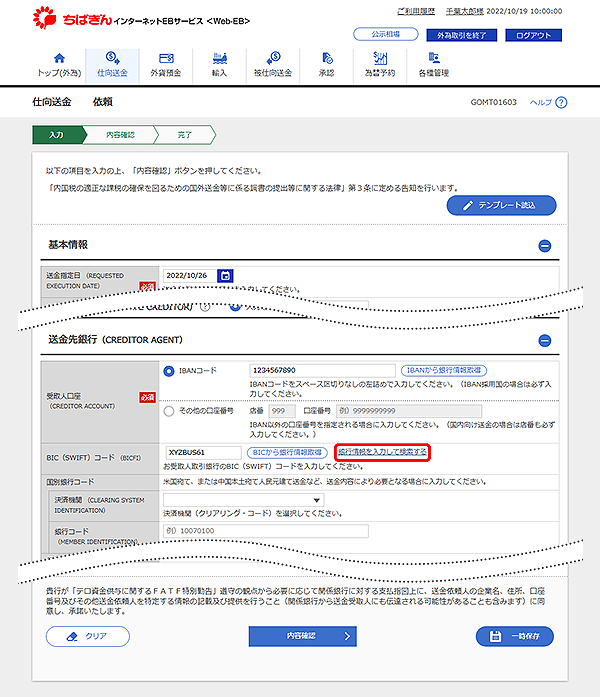Focus the BIC (SWIFT) コード field

(x=204, y=453)
